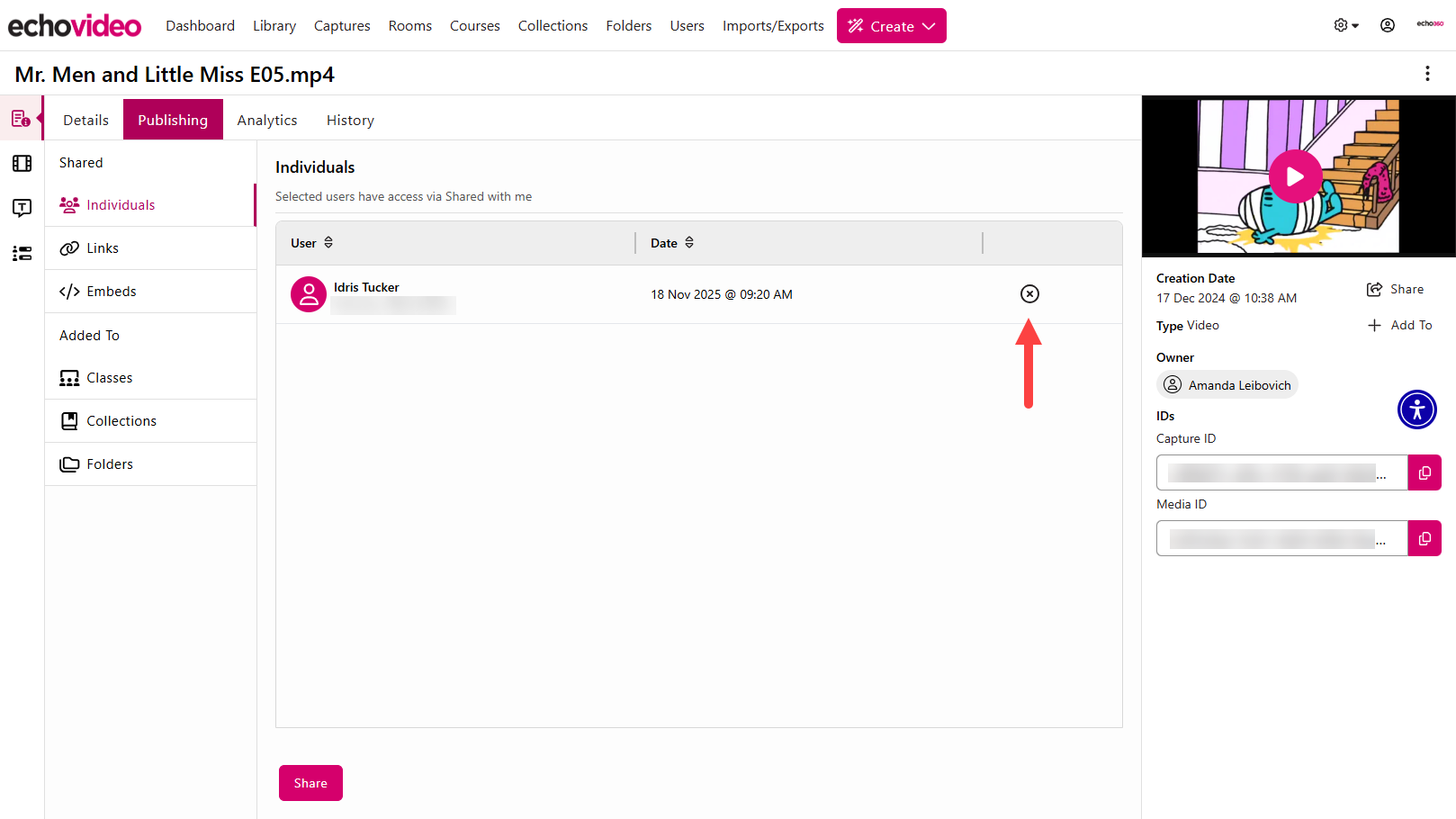Open the Chapters list icon in sidebar
This screenshot has width=1456, height=819.
[22, 254]
